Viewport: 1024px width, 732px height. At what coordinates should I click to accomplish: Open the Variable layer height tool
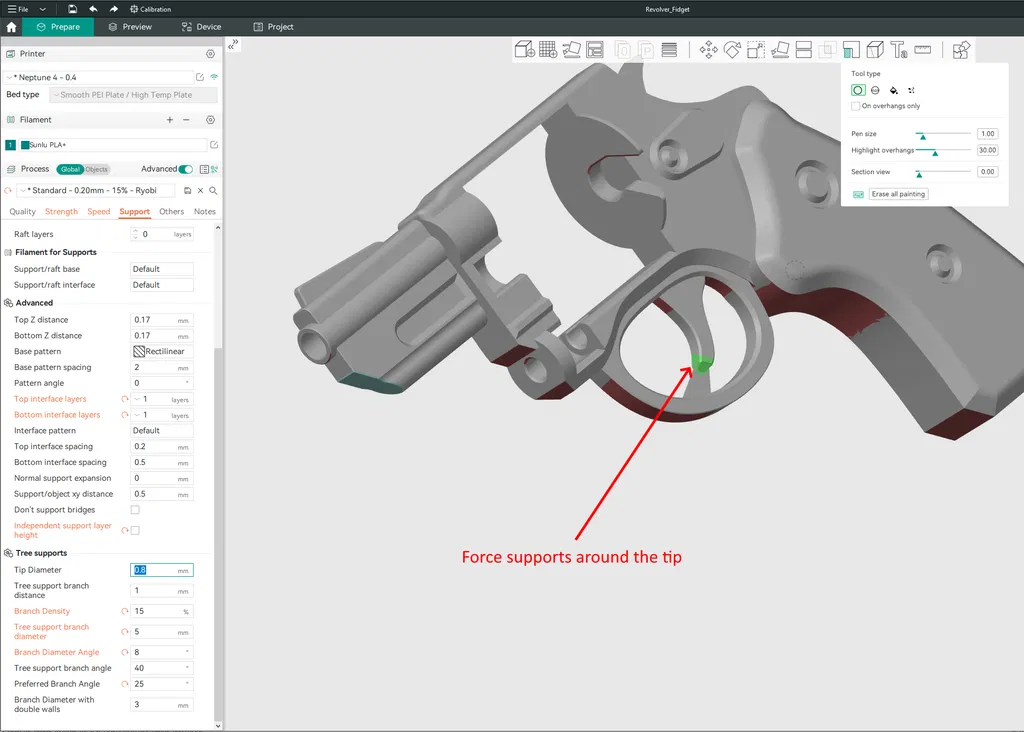point(669,50)
